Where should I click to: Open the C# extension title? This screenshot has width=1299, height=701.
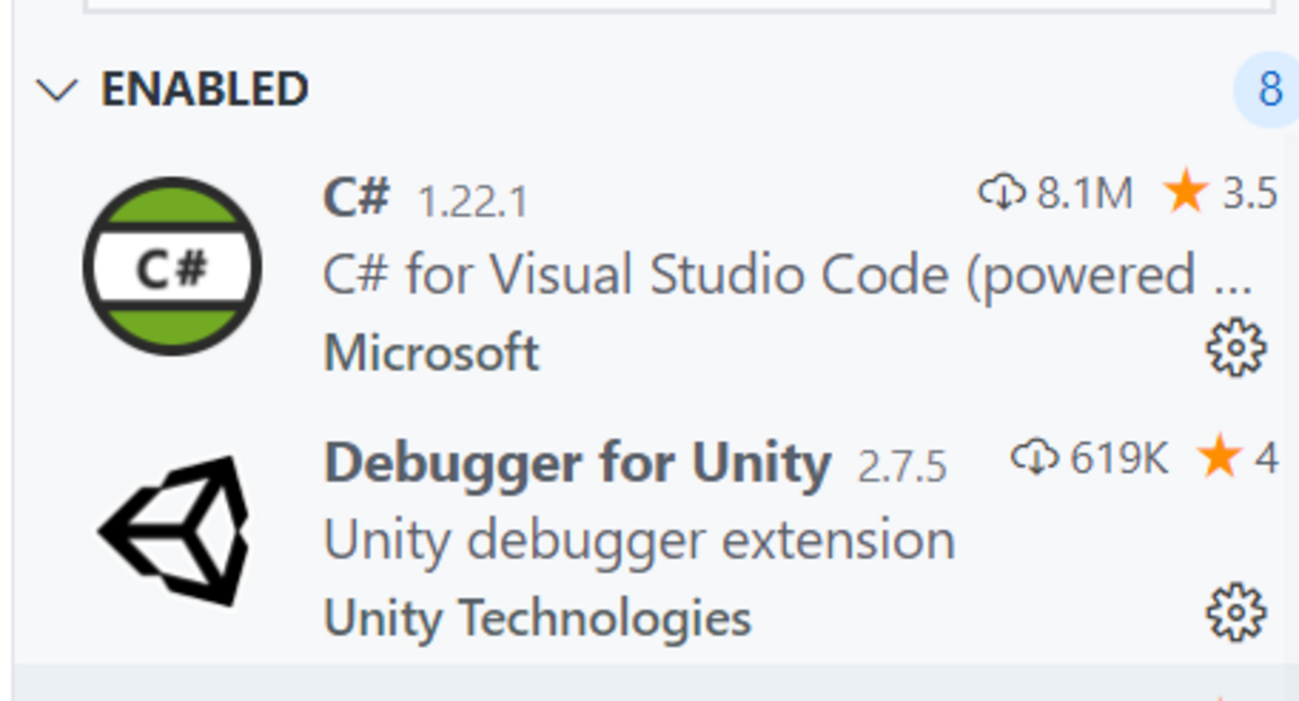pyautogui.click(x=356, y=197)
